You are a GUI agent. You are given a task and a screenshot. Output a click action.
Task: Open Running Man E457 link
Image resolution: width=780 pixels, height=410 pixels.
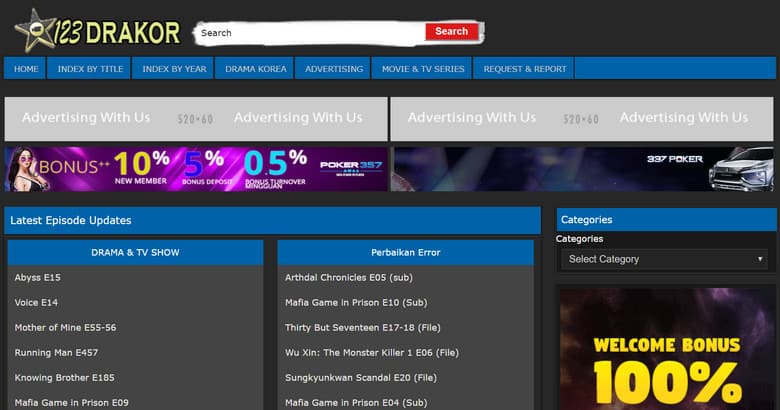point(56,352)
